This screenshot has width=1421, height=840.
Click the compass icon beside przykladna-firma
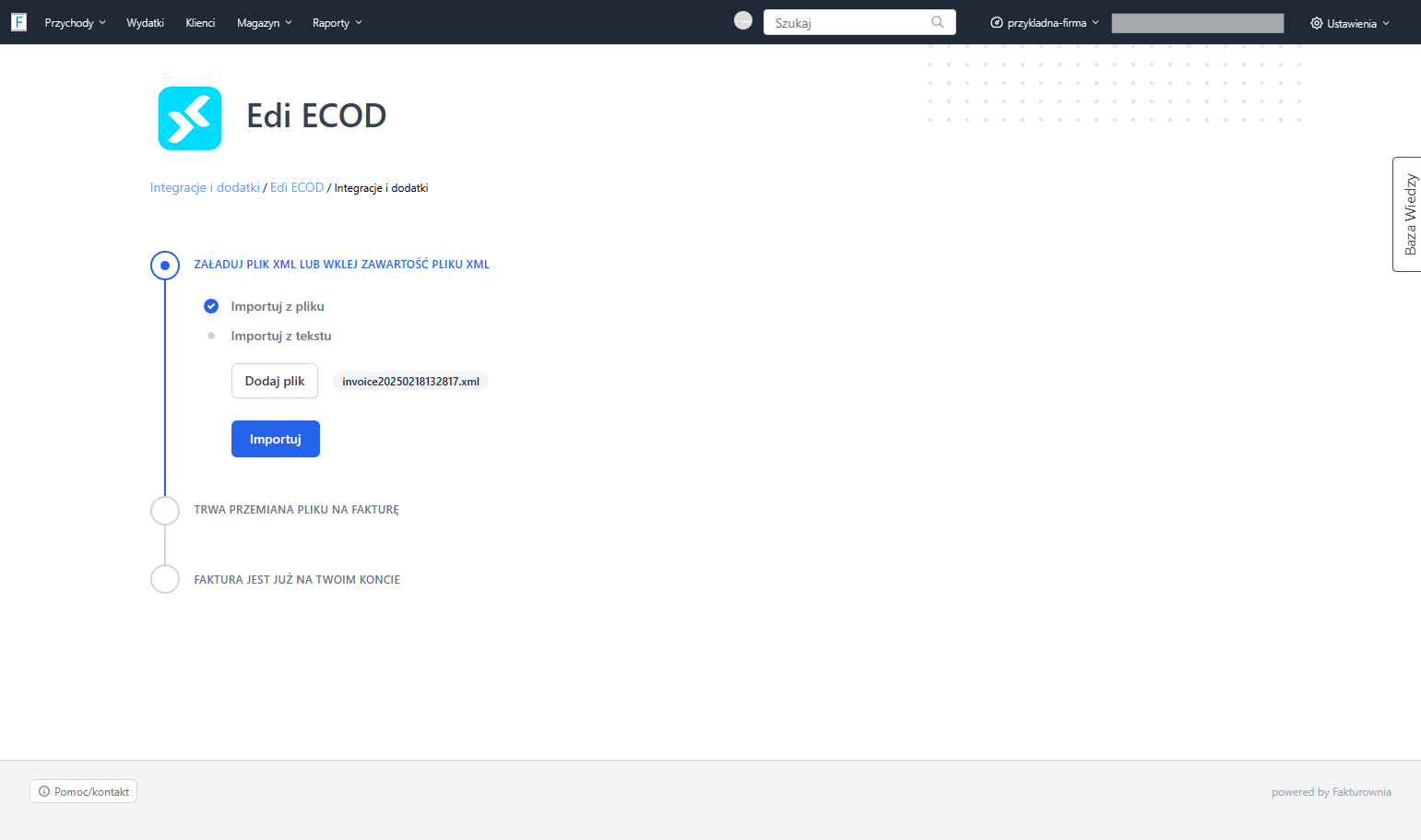click(997, 22)
